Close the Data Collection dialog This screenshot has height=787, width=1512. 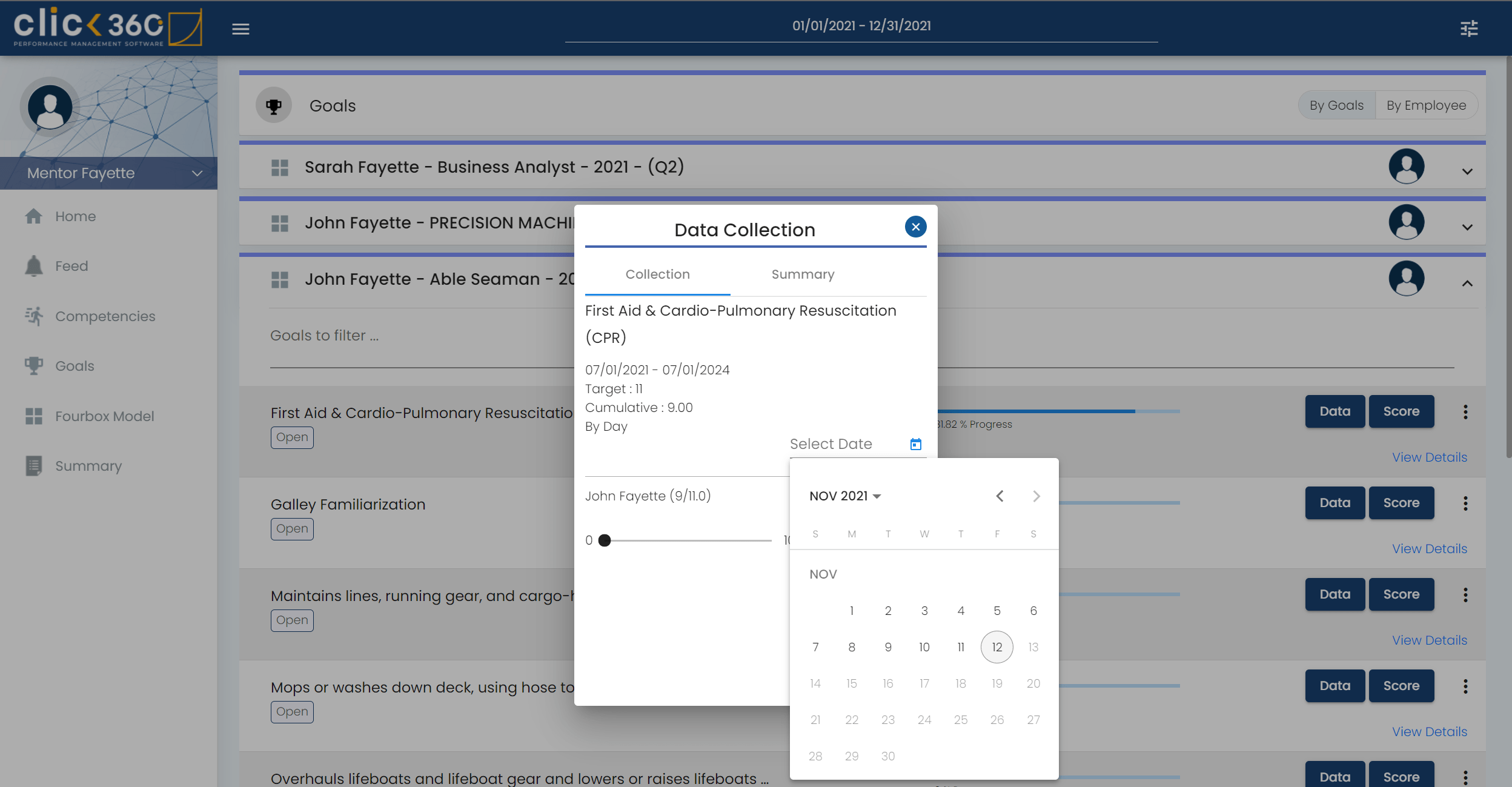pyautogui.click(x=915, y=227)
